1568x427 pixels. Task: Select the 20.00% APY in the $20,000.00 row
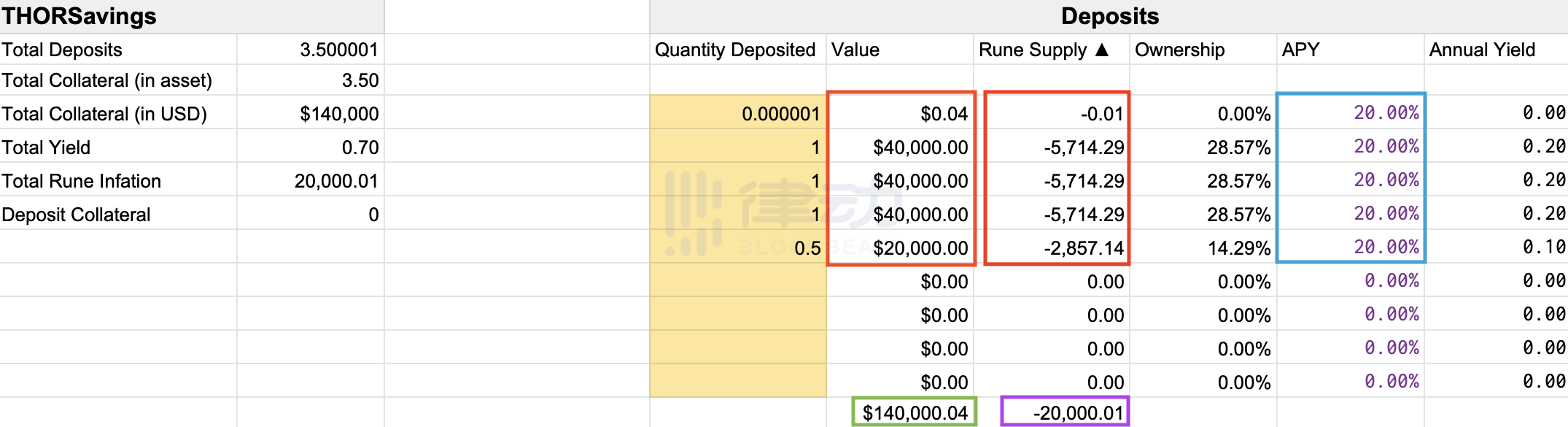click(x=1351, y=247)
